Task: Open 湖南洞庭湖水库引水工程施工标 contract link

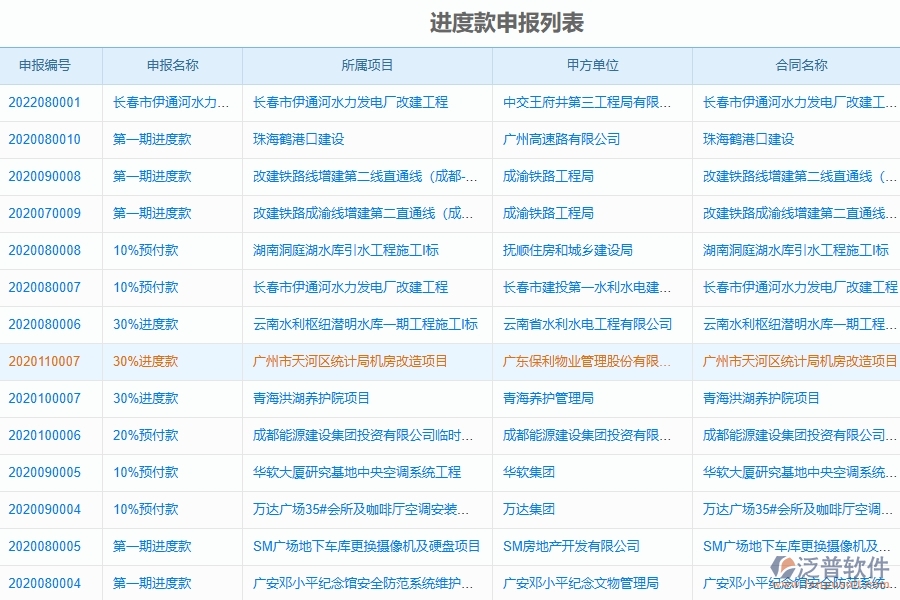Action: (x=795, y=250)
